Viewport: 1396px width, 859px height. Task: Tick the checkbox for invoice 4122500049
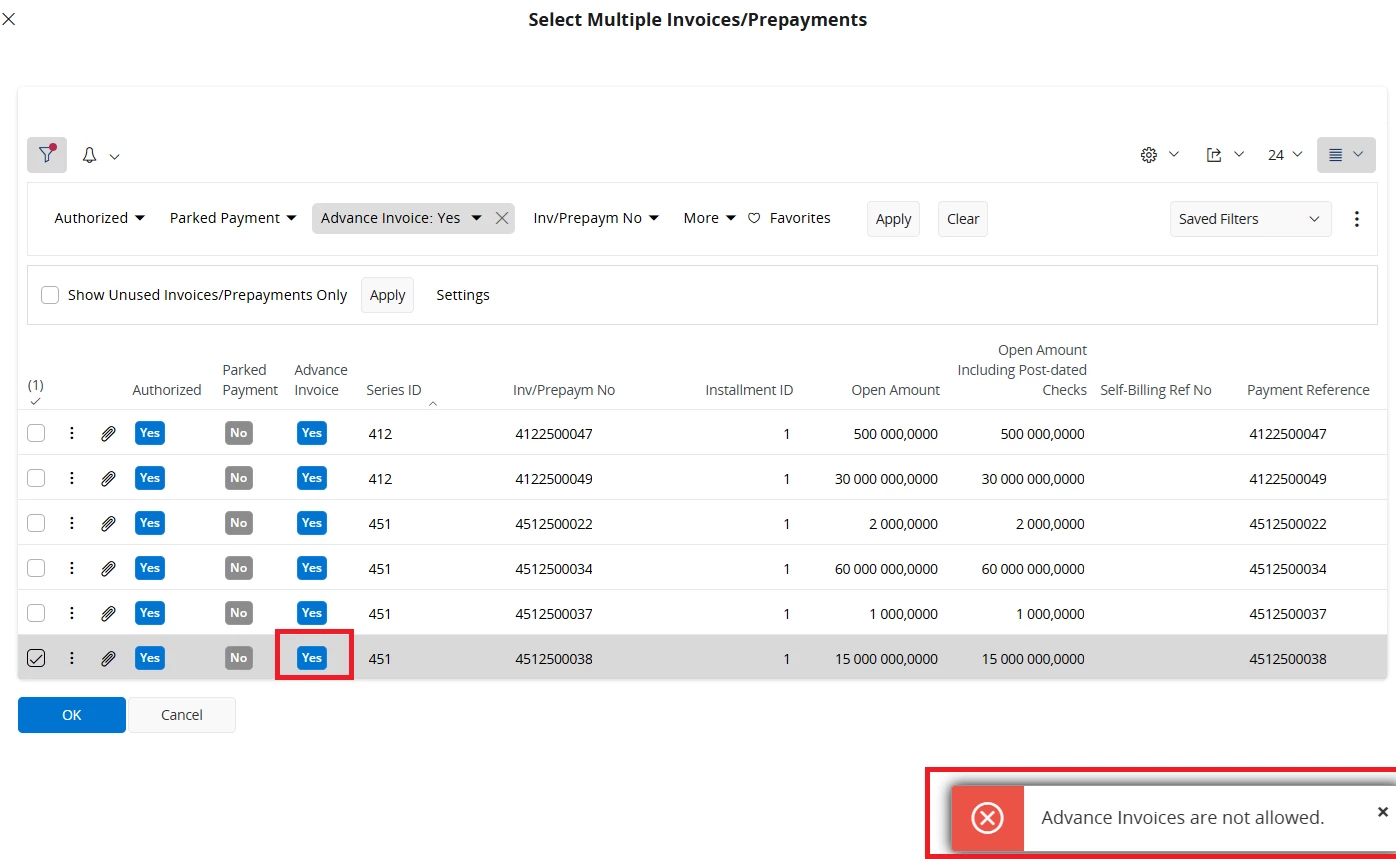(x=36, y=478)
